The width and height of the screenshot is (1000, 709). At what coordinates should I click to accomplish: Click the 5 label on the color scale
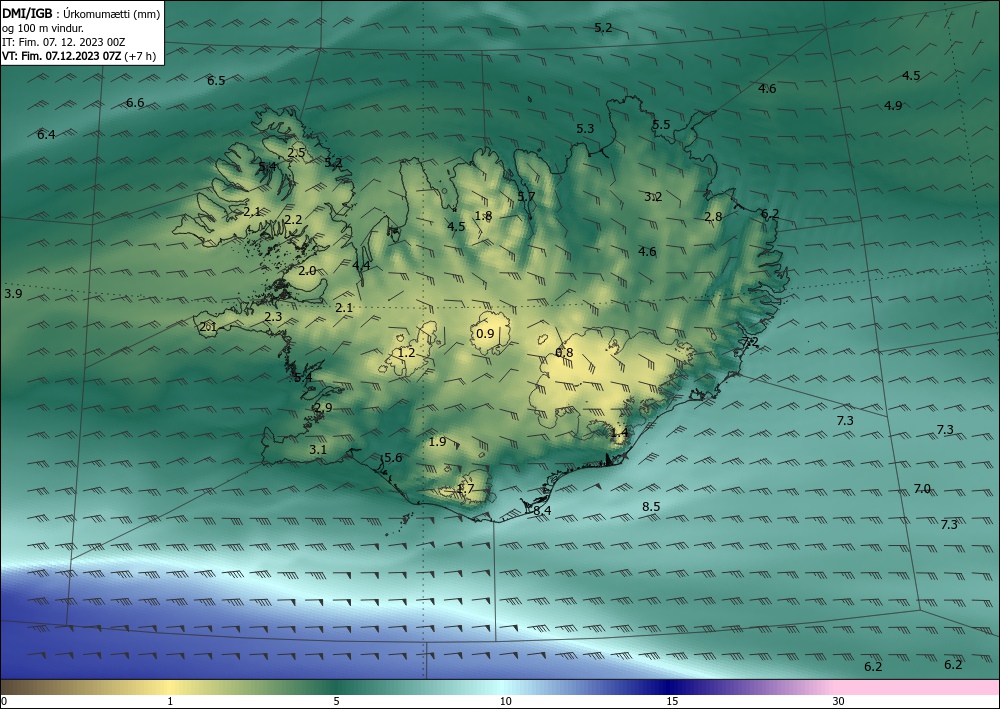[336, 702]
